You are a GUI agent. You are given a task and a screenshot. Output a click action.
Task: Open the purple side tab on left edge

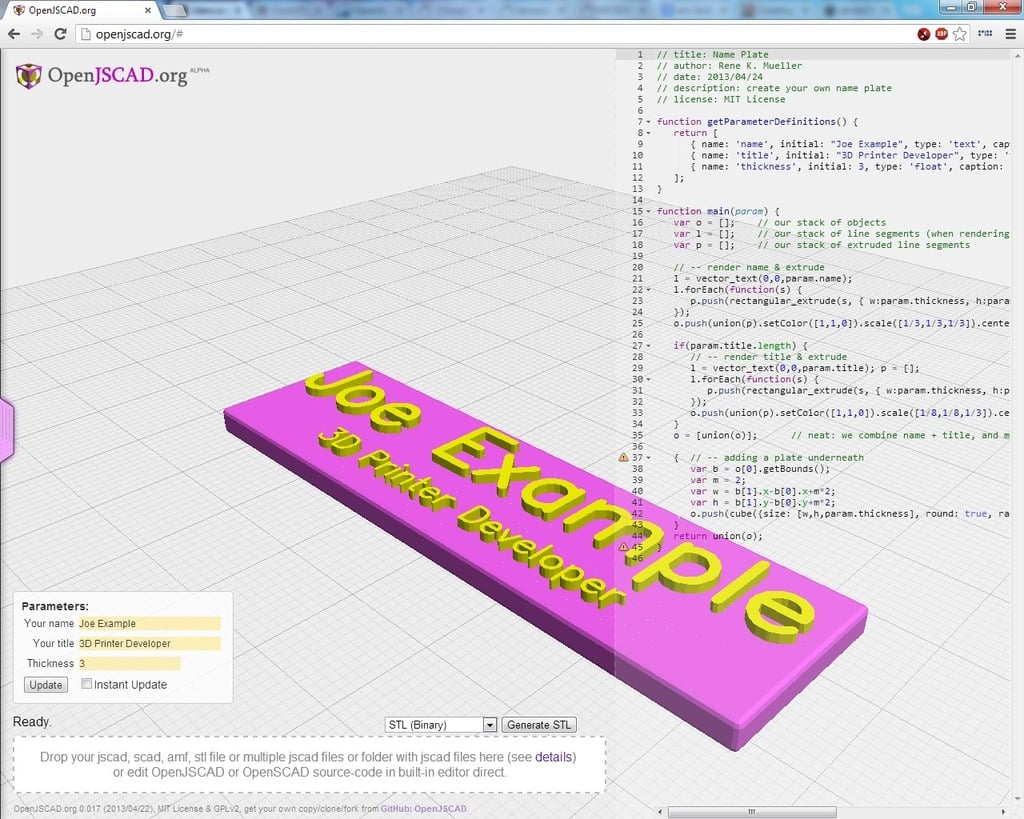pos(5,430)
